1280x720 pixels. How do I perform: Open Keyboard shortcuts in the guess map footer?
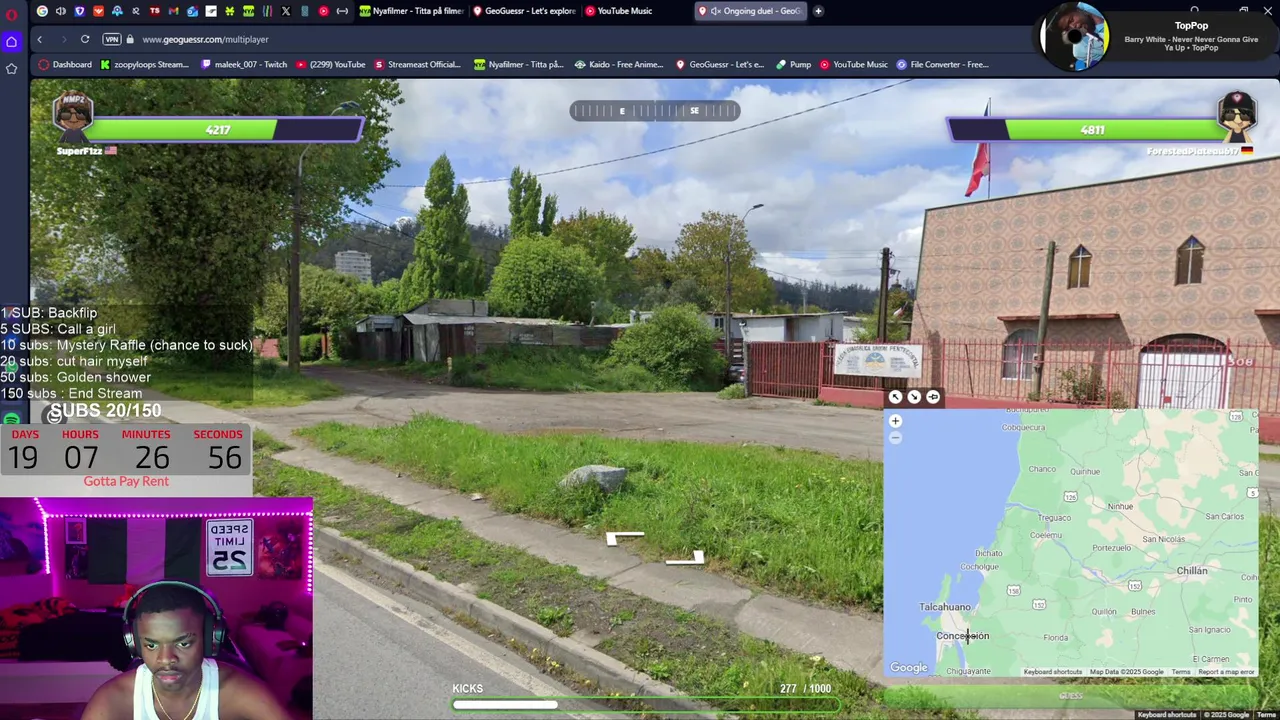click(1052, 672)
